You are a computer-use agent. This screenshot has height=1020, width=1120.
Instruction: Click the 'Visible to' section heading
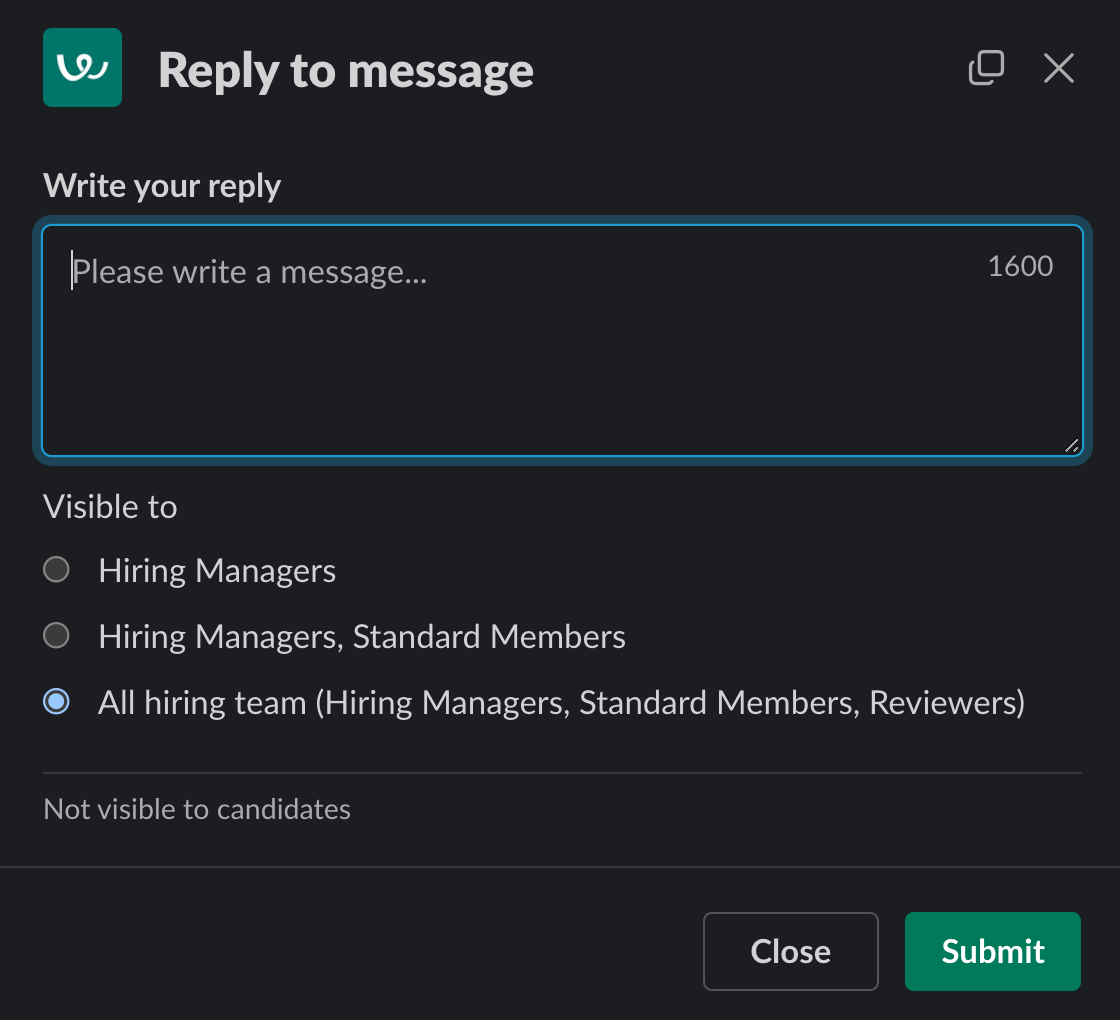(x=110, y=506)
